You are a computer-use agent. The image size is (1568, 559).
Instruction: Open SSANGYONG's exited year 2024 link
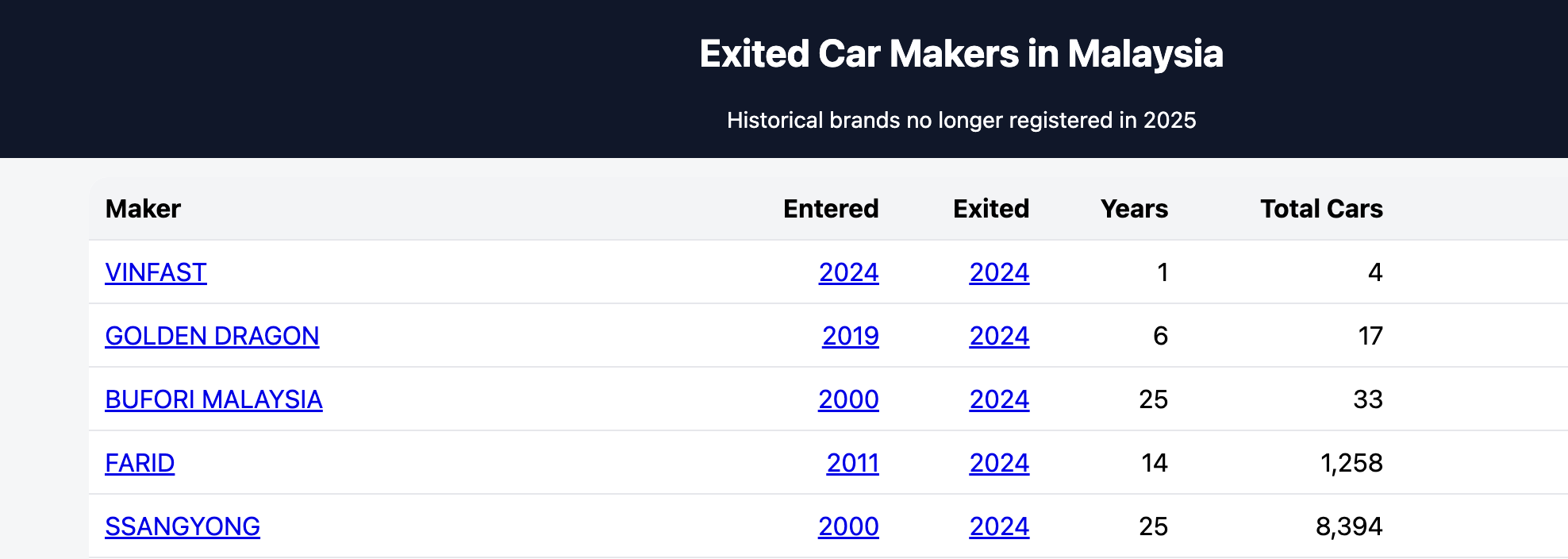(x=999, y=526)
